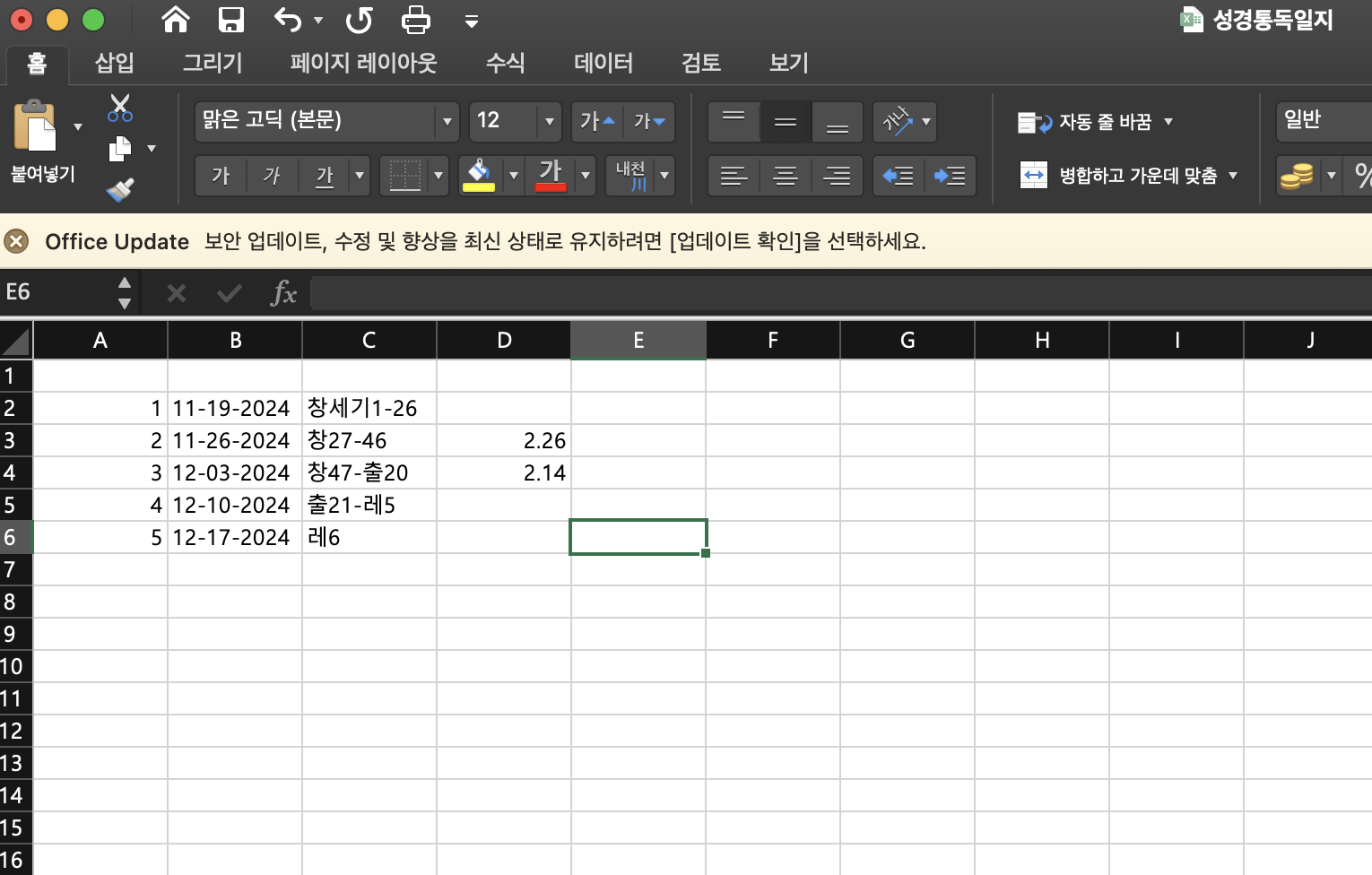The height and width of the screenshot is (875, 1372).
Task: Align text to top of cell
Action: (734, 121)
